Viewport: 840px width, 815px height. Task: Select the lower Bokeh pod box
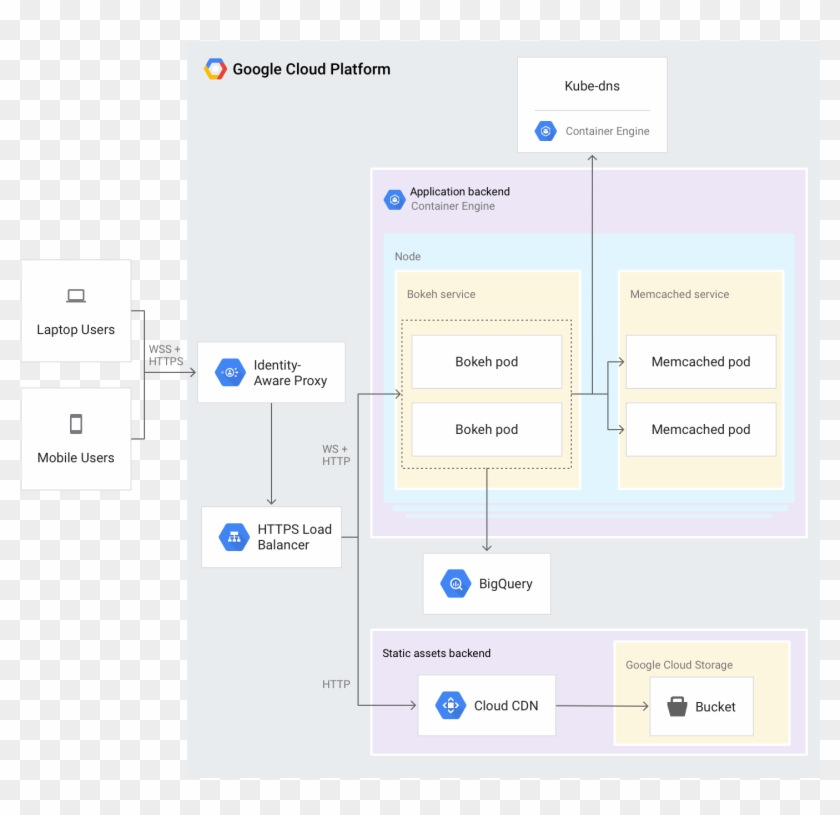click(x=486, y=429)
